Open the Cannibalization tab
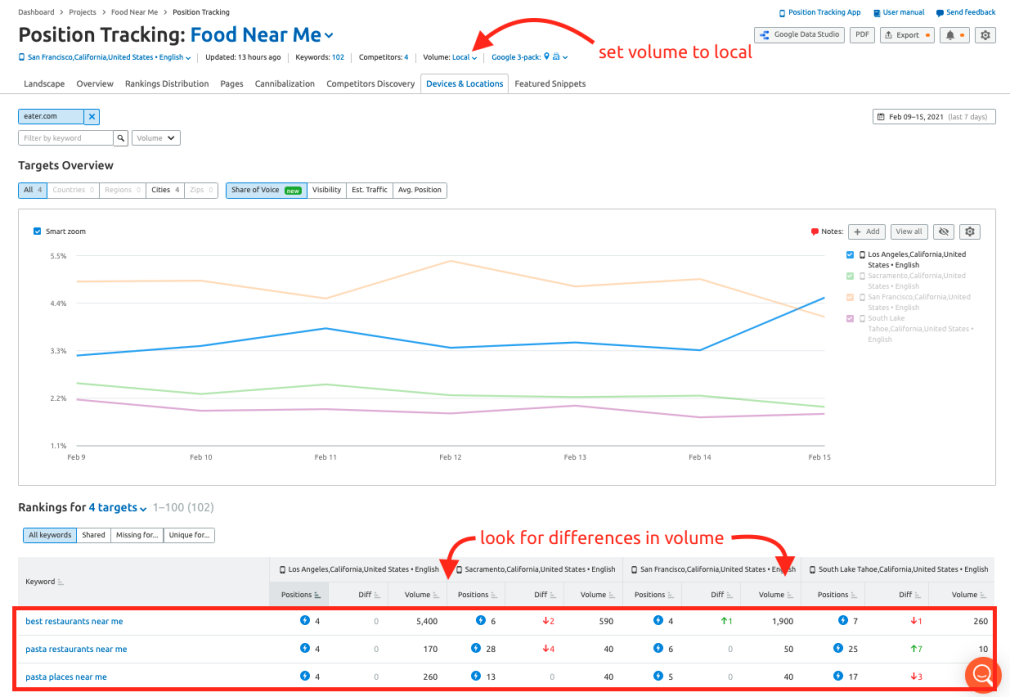Image resolution: width=1010 pixels, height=697 pixels. (x=285, y=84)
